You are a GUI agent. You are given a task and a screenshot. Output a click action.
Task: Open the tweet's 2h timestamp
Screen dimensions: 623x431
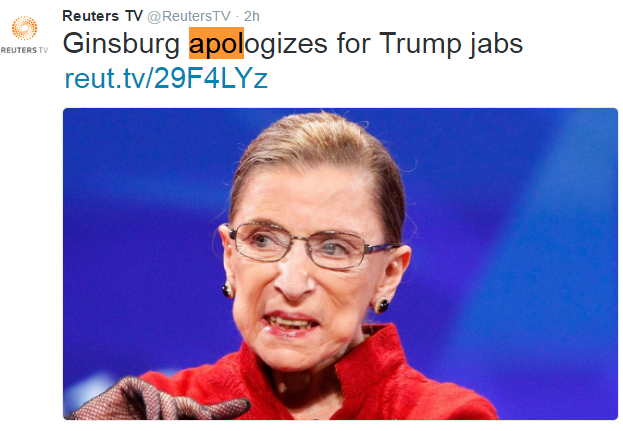[252, 16]
